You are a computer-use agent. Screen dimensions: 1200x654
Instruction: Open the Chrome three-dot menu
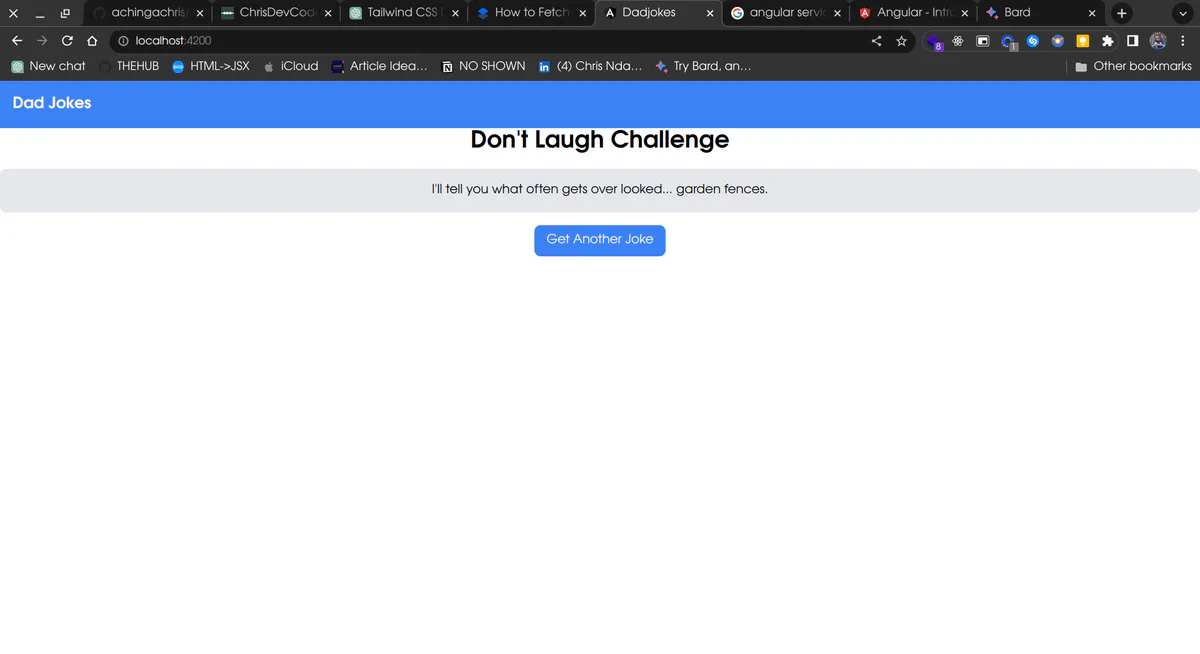coord(1184,41)
